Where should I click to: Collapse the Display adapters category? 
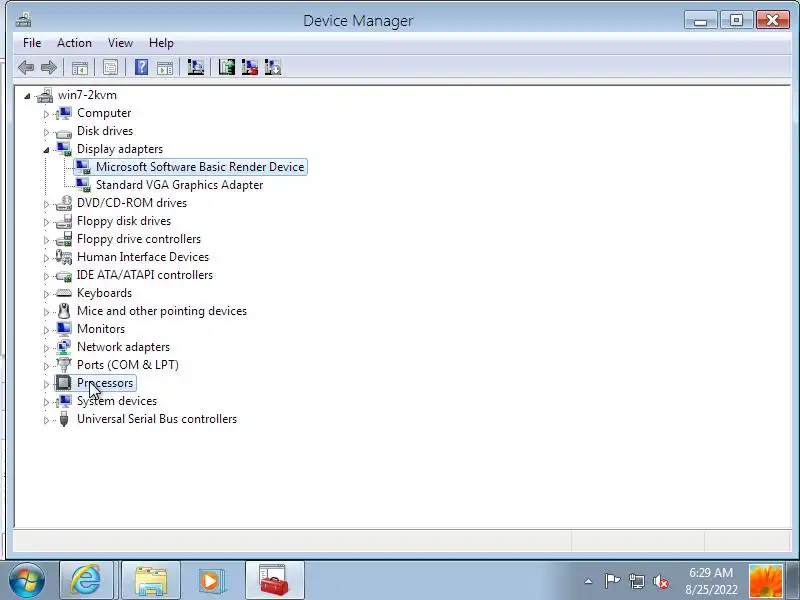[46, 149]
